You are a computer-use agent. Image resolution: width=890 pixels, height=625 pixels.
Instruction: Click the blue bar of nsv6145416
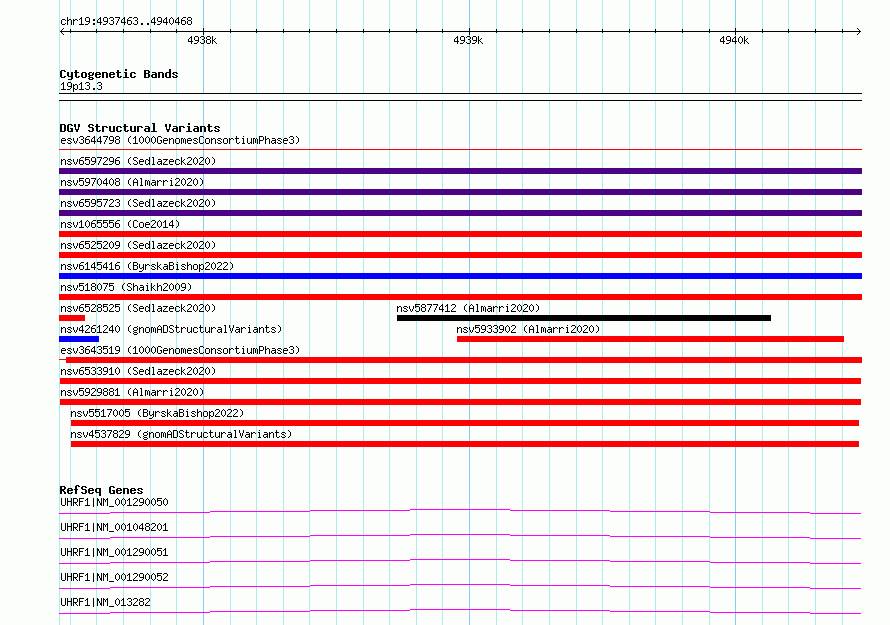[460, 276]
